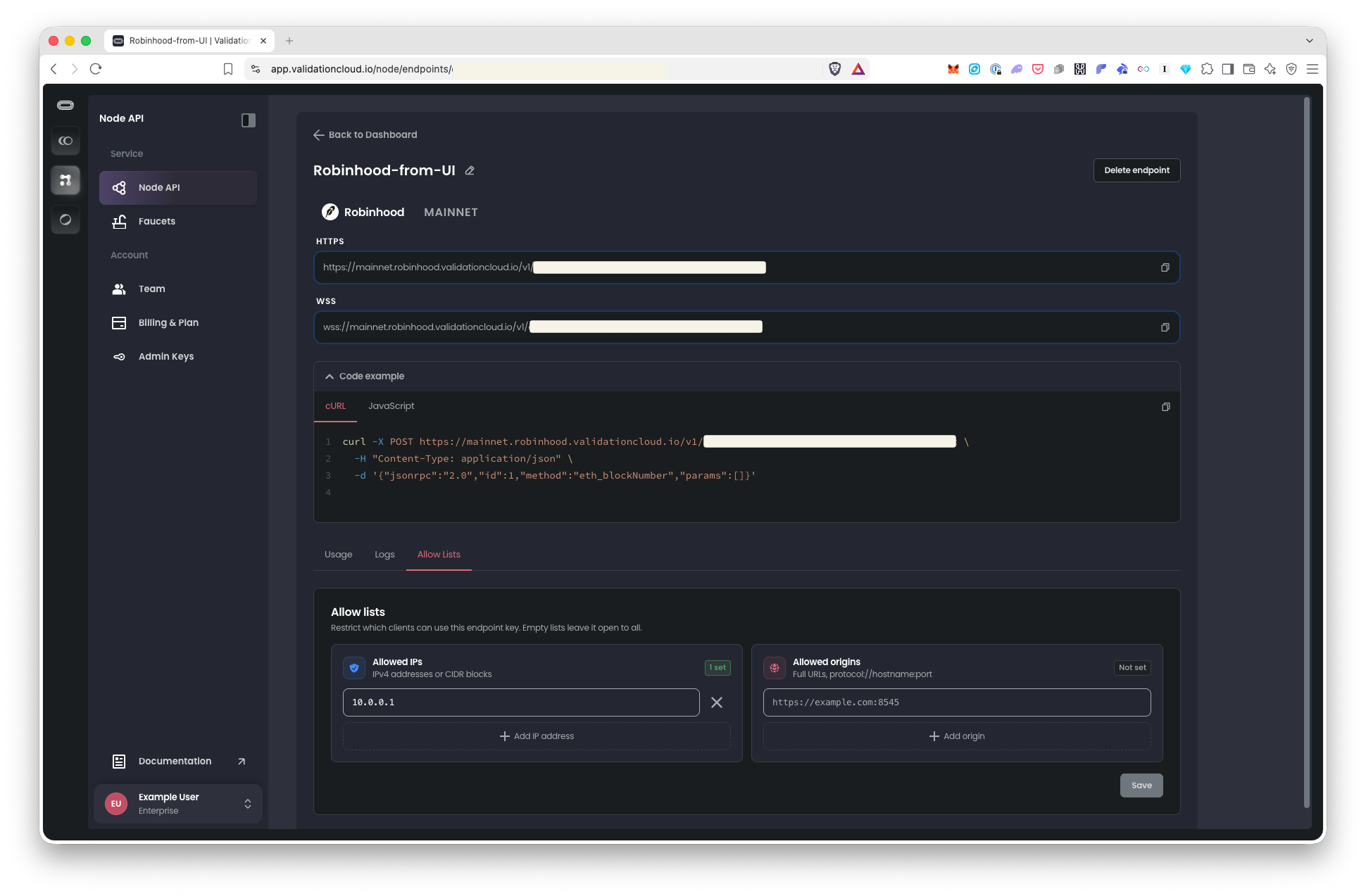
Task: Collapse the Code example section
Action: [x=365, y=377]
